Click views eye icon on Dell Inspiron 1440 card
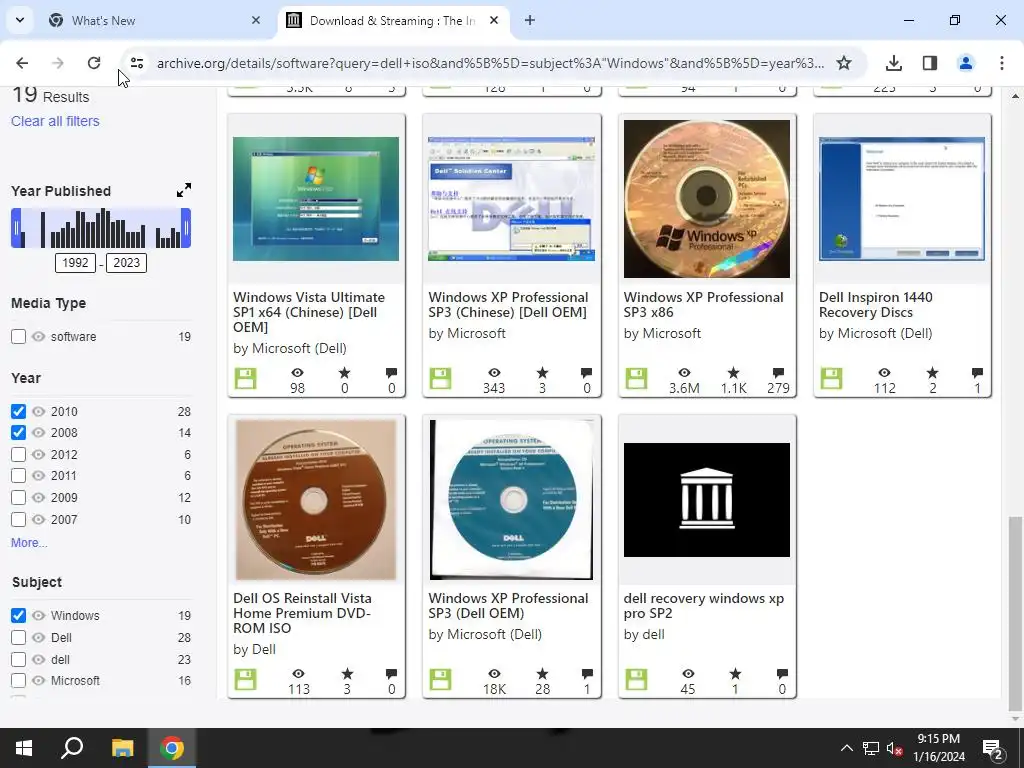The image size is (1024, 768). point(884,373)
